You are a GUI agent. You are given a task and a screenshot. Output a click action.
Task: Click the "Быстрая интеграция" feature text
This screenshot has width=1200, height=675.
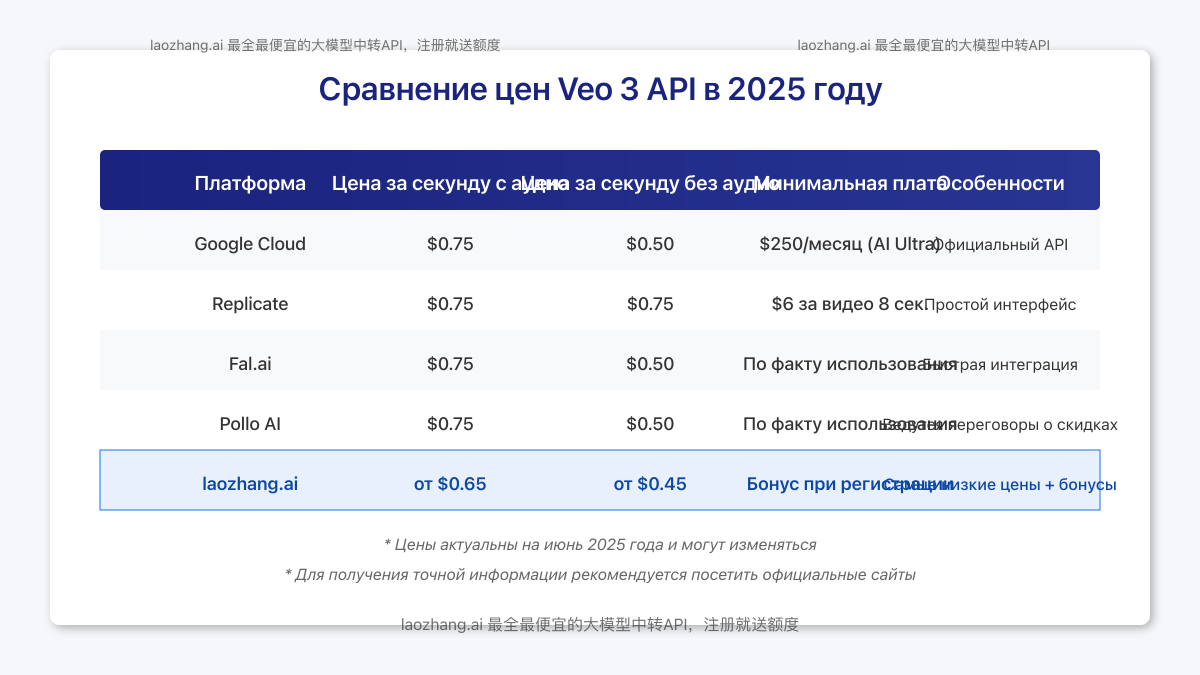tap(1000, 365)
